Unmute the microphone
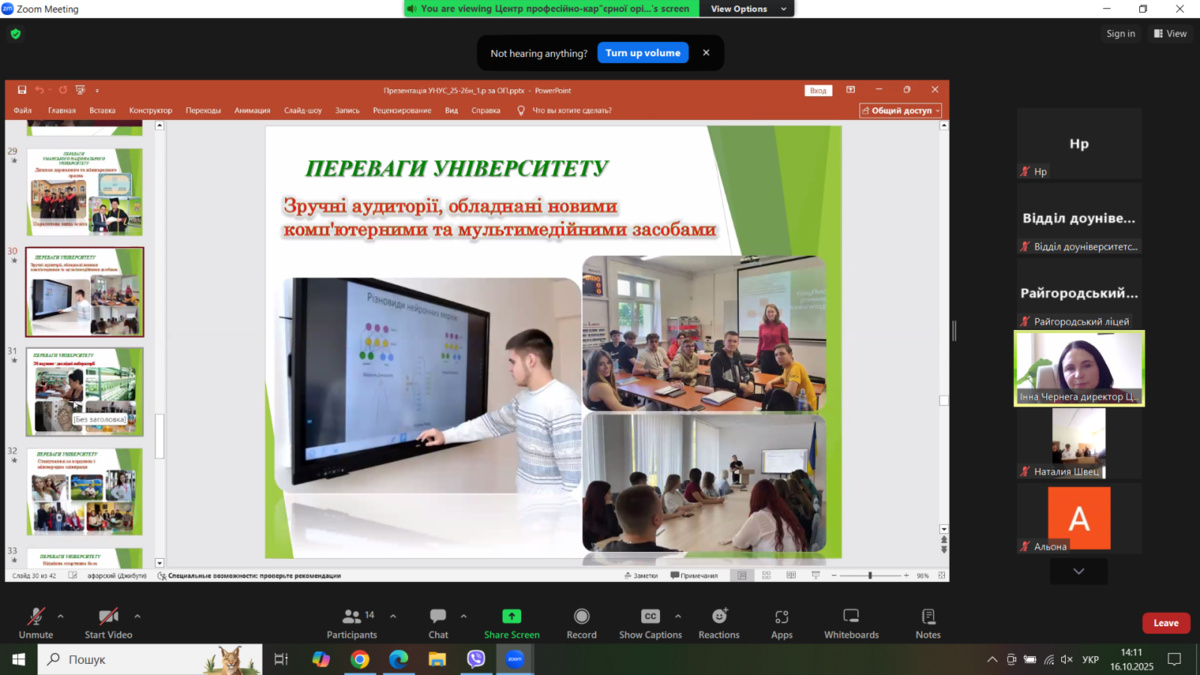The image size is (1200, 675). 36,623
